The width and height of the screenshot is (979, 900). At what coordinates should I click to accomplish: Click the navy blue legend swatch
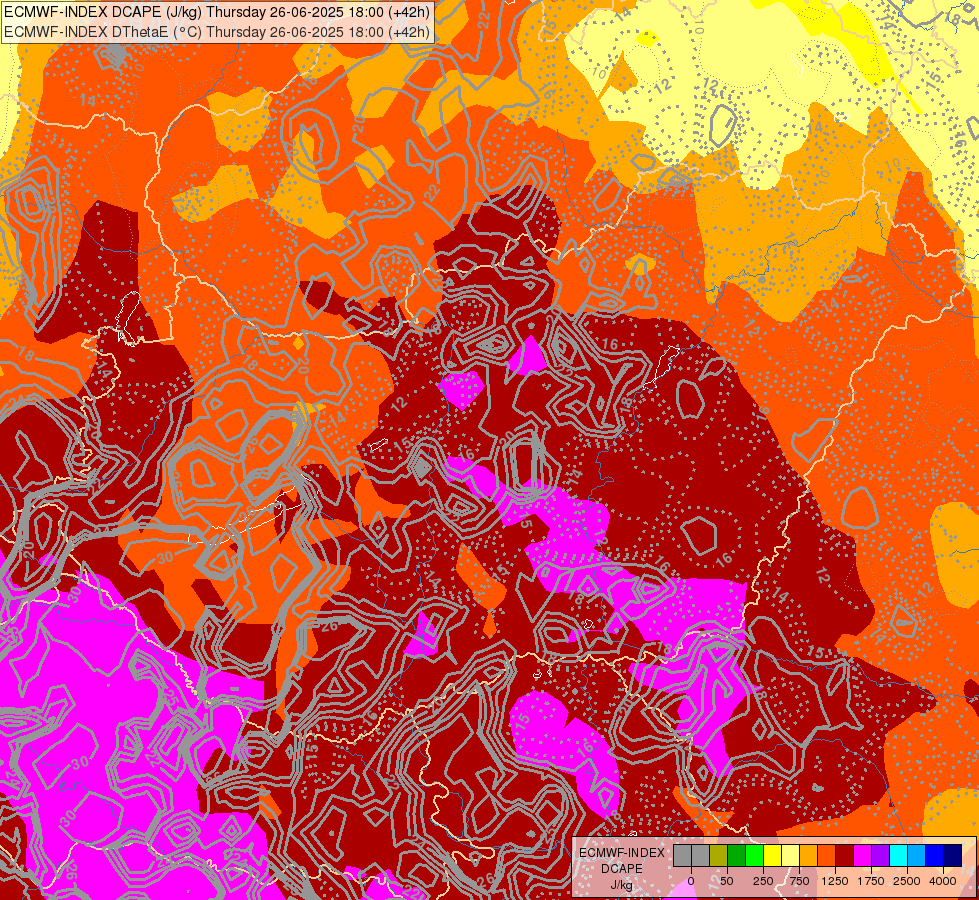[x=953, y=855]
